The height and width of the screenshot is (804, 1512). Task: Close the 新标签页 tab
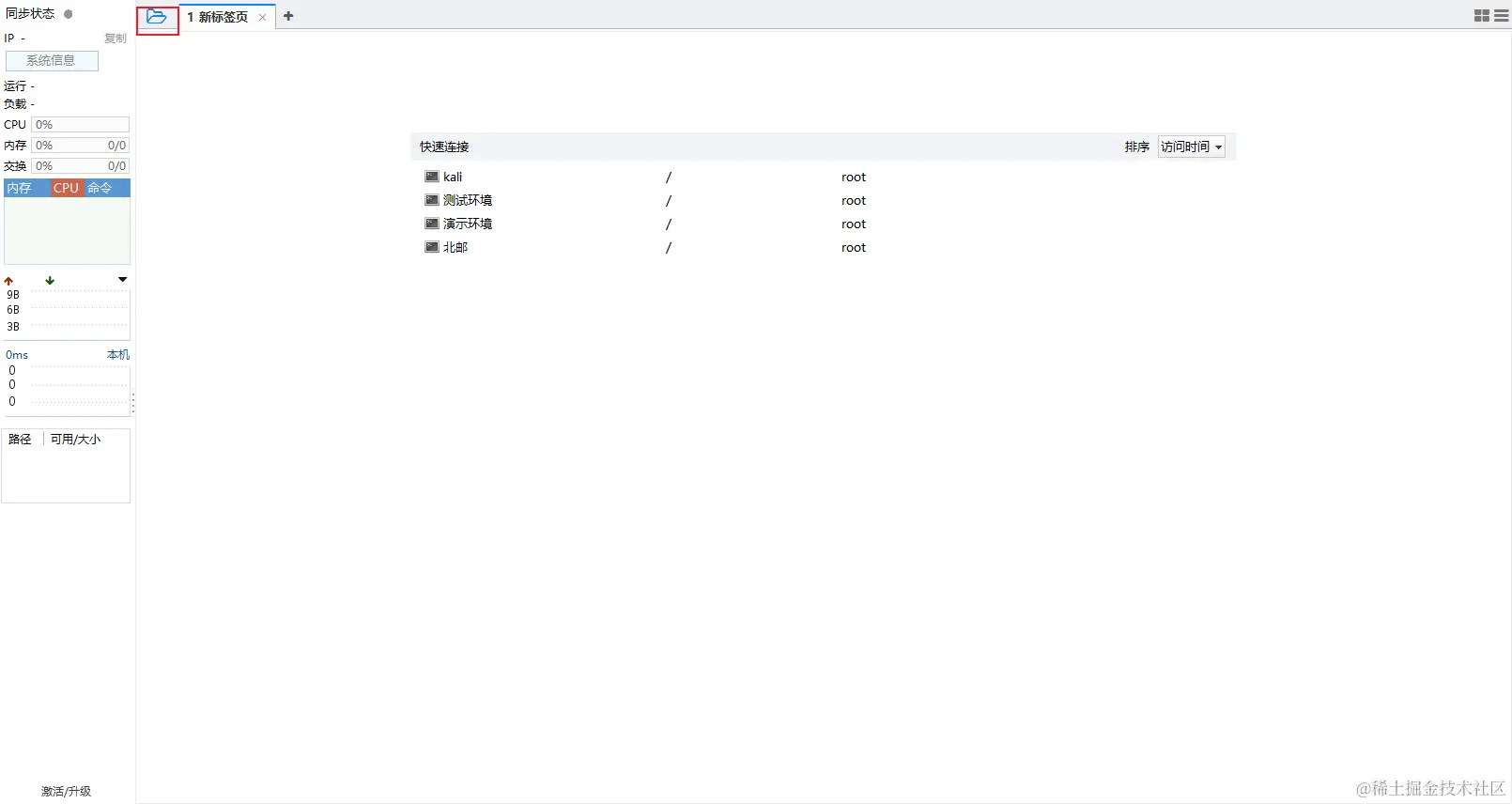(262, 17)
